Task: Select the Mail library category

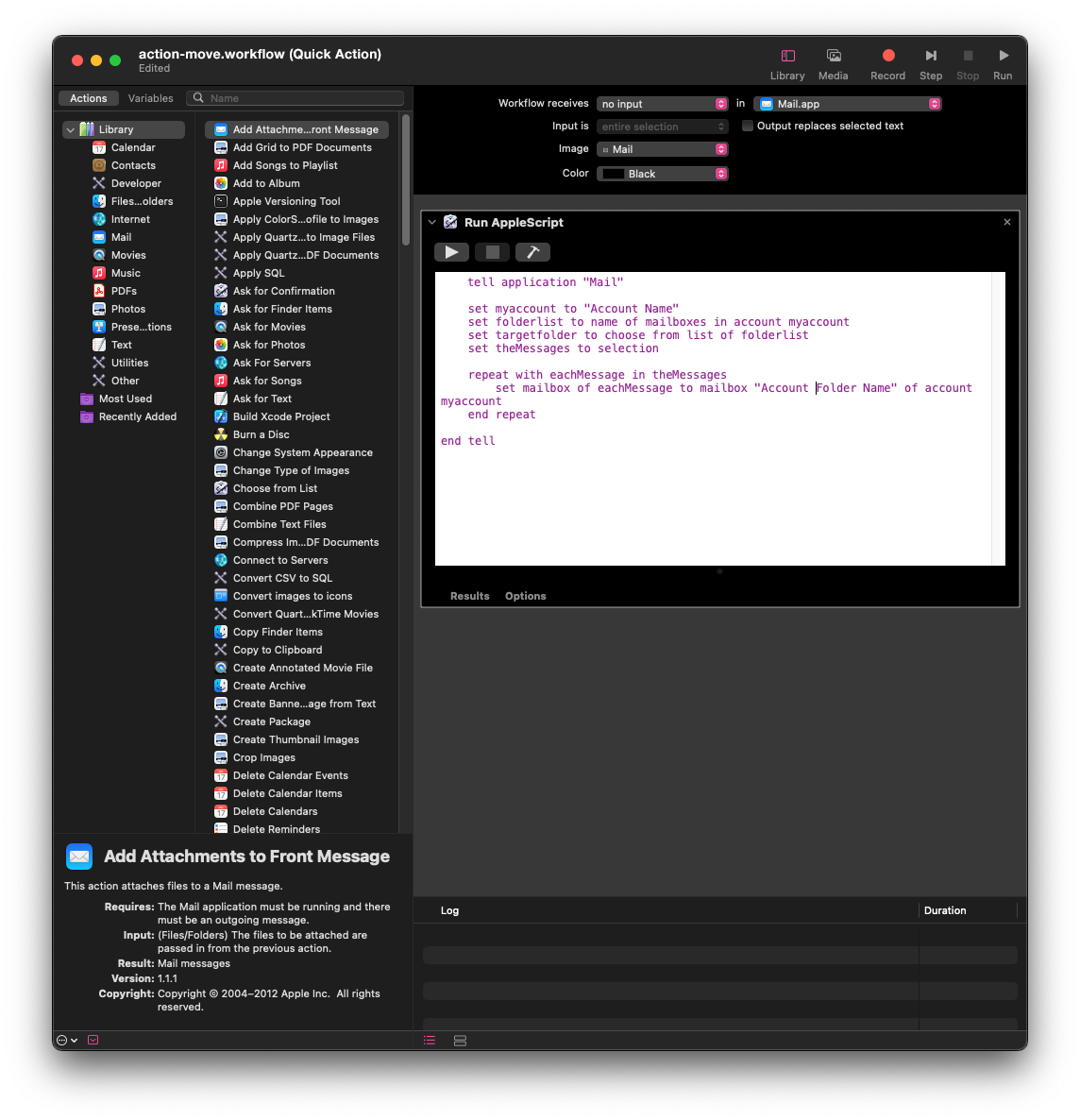Action: 111,237
